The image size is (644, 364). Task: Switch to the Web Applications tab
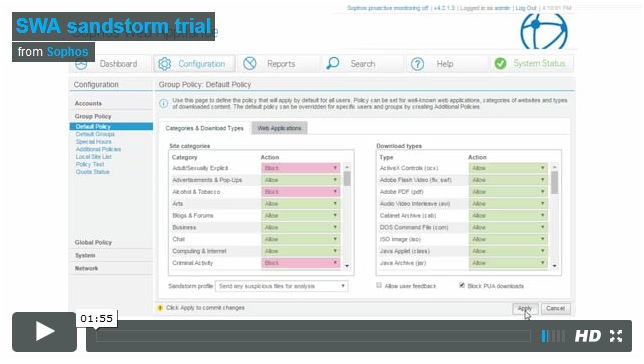(279, 128)
